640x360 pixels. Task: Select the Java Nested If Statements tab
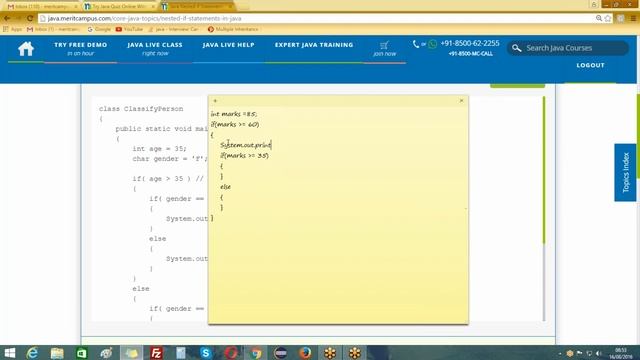(197, 7)
